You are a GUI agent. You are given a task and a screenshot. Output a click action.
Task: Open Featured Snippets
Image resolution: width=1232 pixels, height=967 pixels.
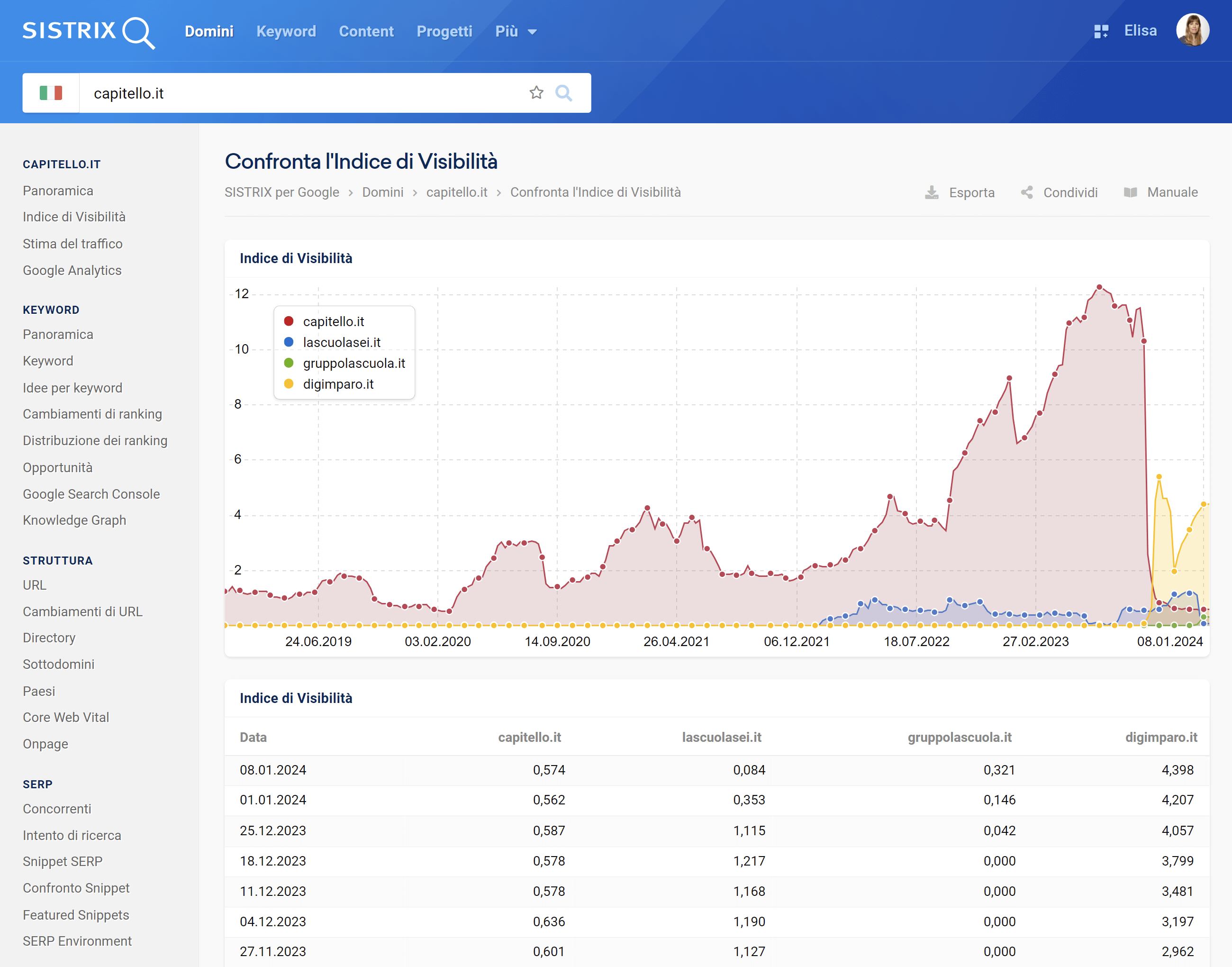[76, 915]
